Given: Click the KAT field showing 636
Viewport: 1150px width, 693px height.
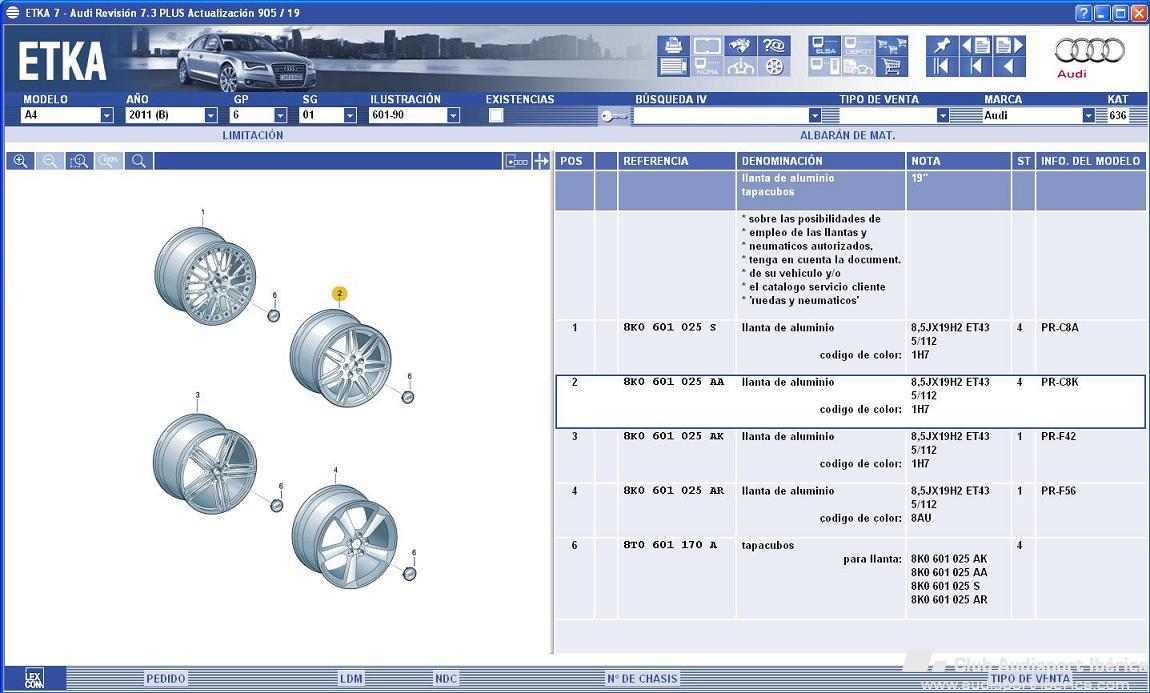Looking at the screenshot, I should coord(1118,115).
